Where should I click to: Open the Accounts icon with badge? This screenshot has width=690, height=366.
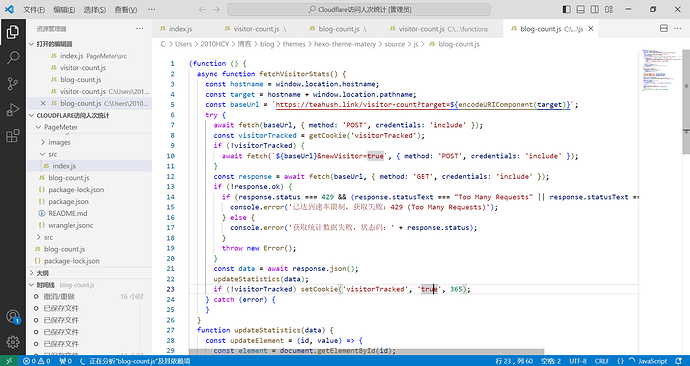click(x=13, y=316)
